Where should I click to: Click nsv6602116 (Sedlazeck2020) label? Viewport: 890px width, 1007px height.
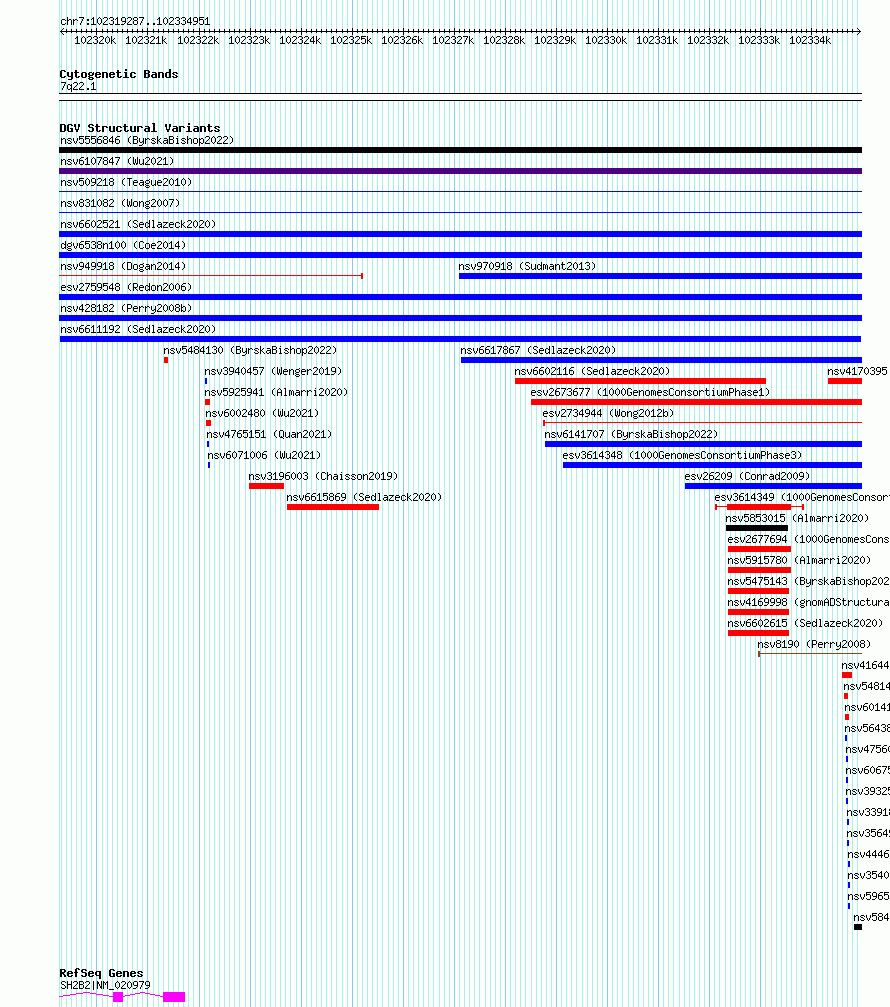click(592, 371)
